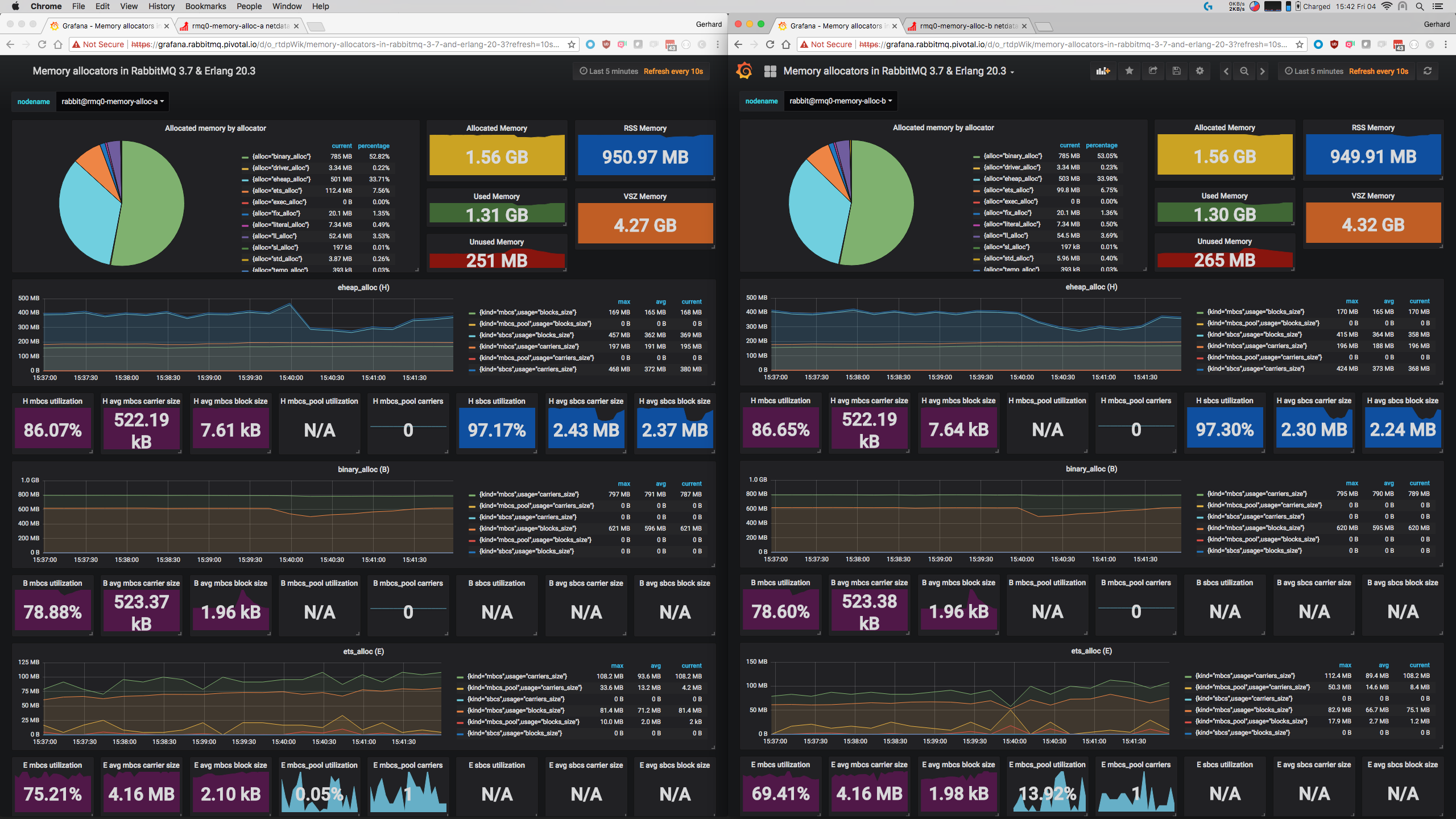The height and width of the screenshot is (819, 1456).
Task: Click Gerhard profile button in alloc-b window
Action: (1437, 24)
